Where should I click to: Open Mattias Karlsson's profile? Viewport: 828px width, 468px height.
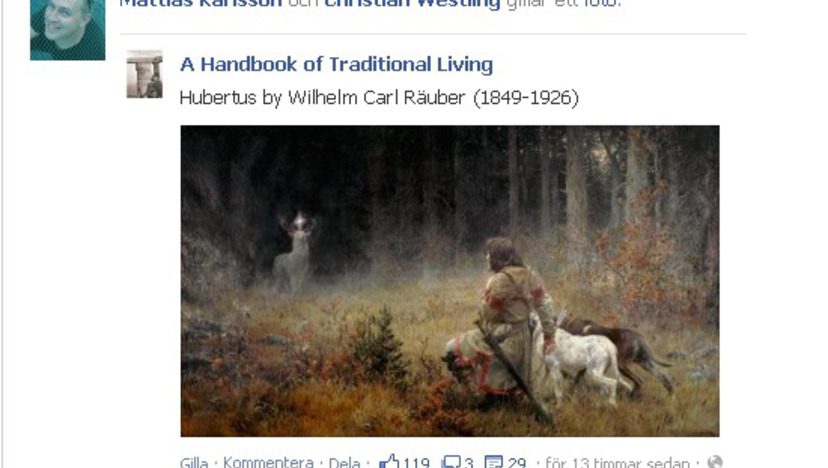point(201,4)
